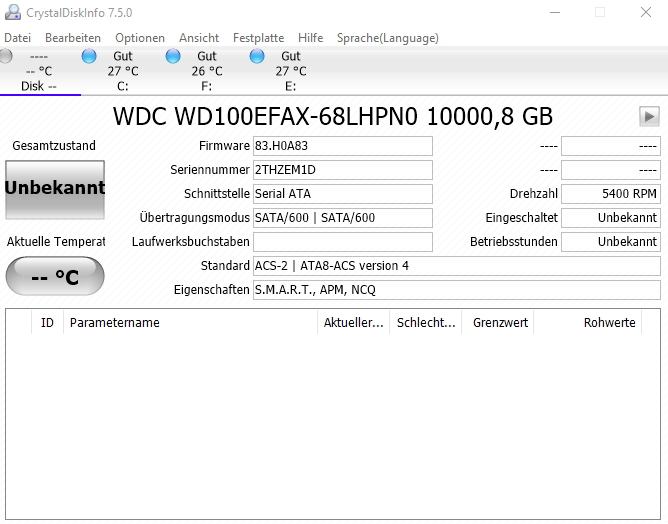Select the gray status icon for Disk --

point(6,56)
